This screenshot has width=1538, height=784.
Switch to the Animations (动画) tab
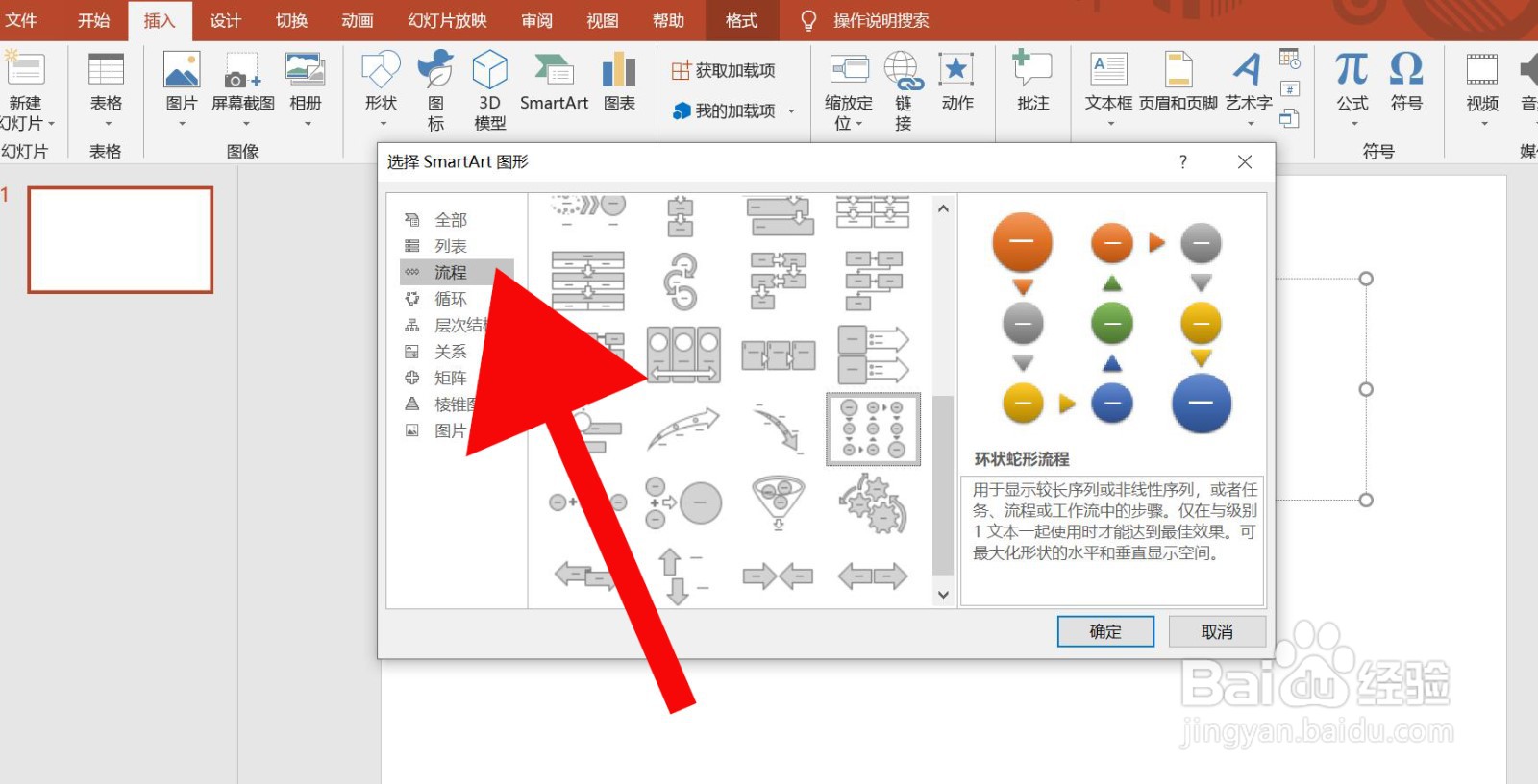point(357,20)
